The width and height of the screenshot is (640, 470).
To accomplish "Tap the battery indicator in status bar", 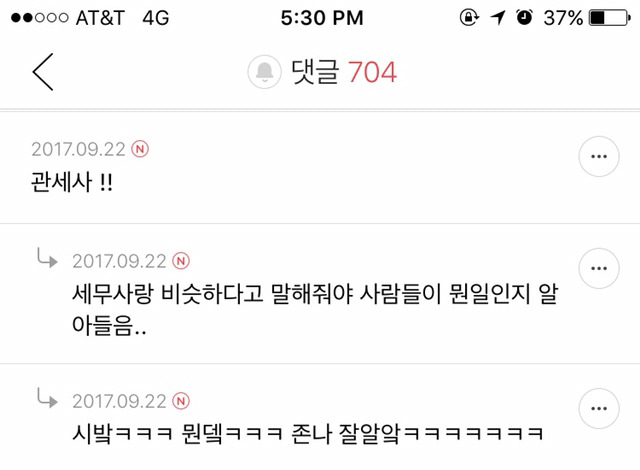I will 609,18.
